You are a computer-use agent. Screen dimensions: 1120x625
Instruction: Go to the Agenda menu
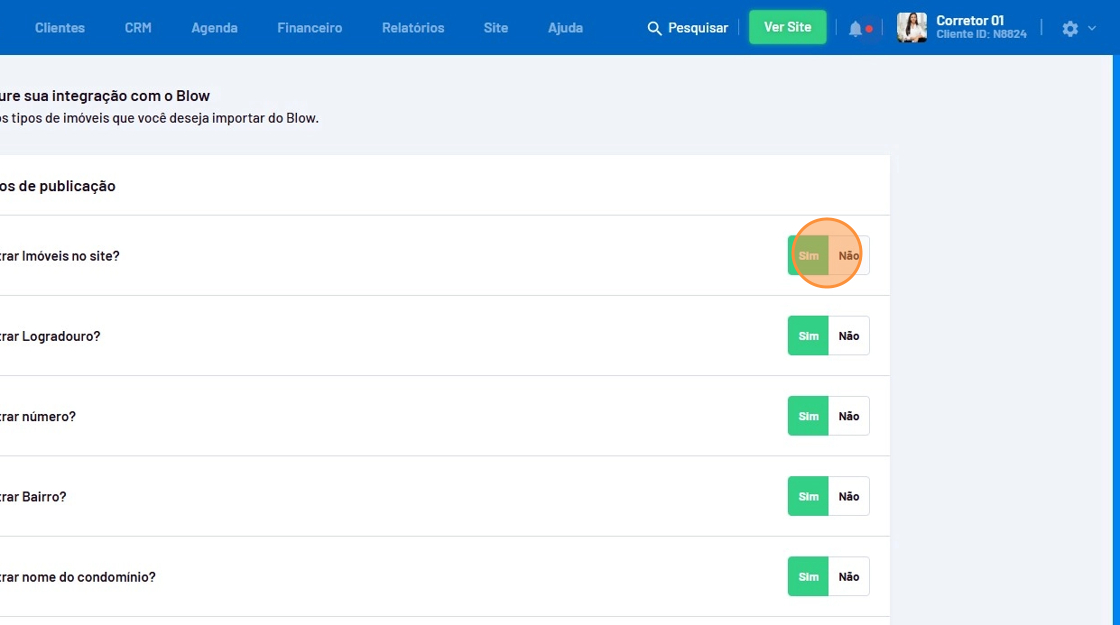click(214, 28)
